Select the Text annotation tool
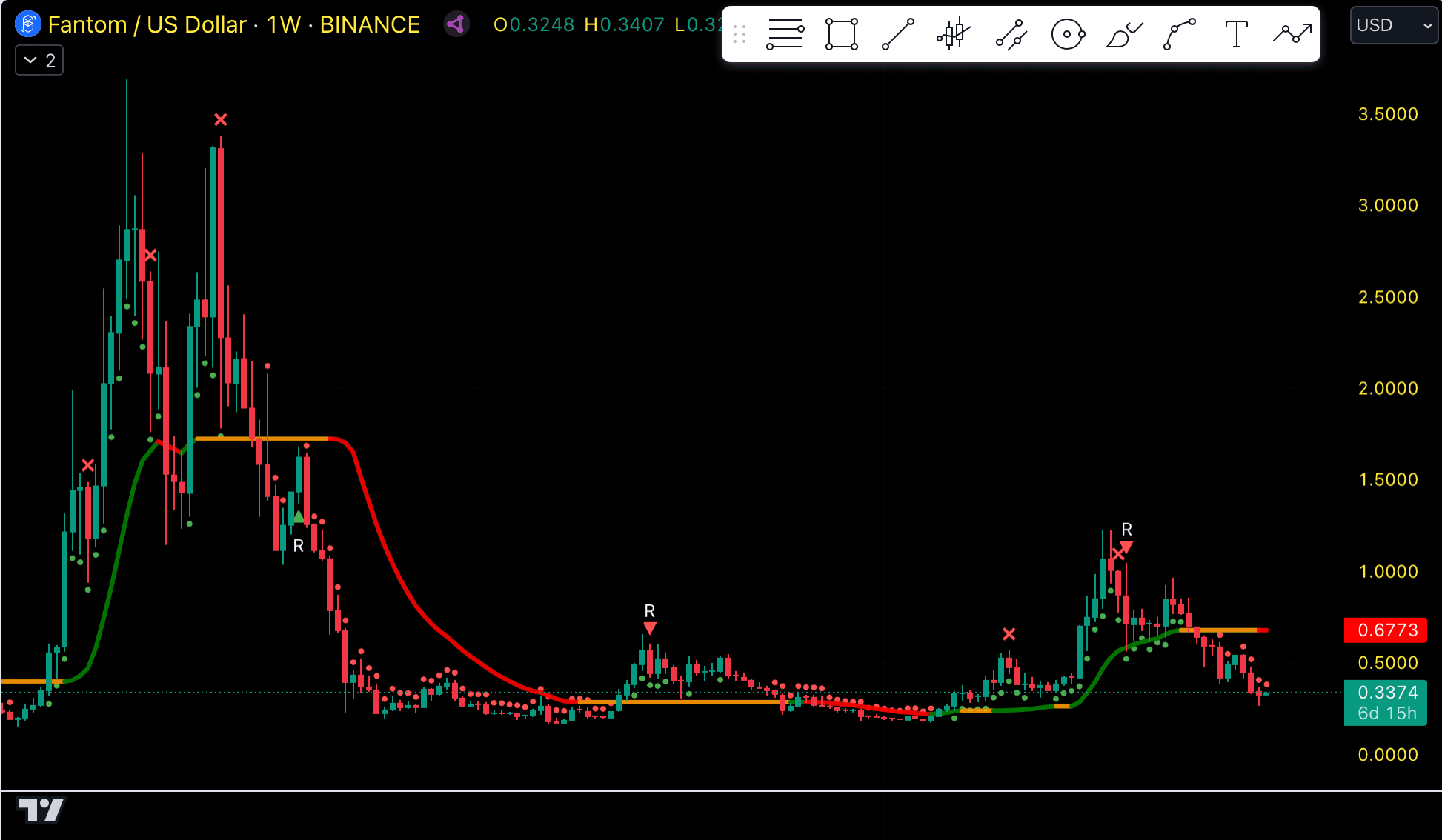The image size is (1442, 840). (x=1236, y=34)
